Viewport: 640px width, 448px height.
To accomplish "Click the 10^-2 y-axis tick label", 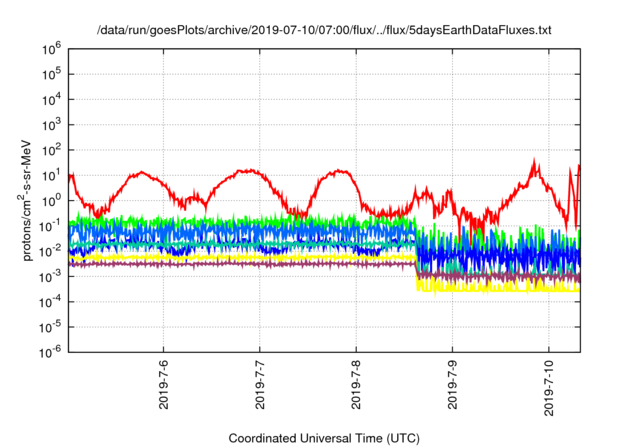I will click(x=51, y=252).
